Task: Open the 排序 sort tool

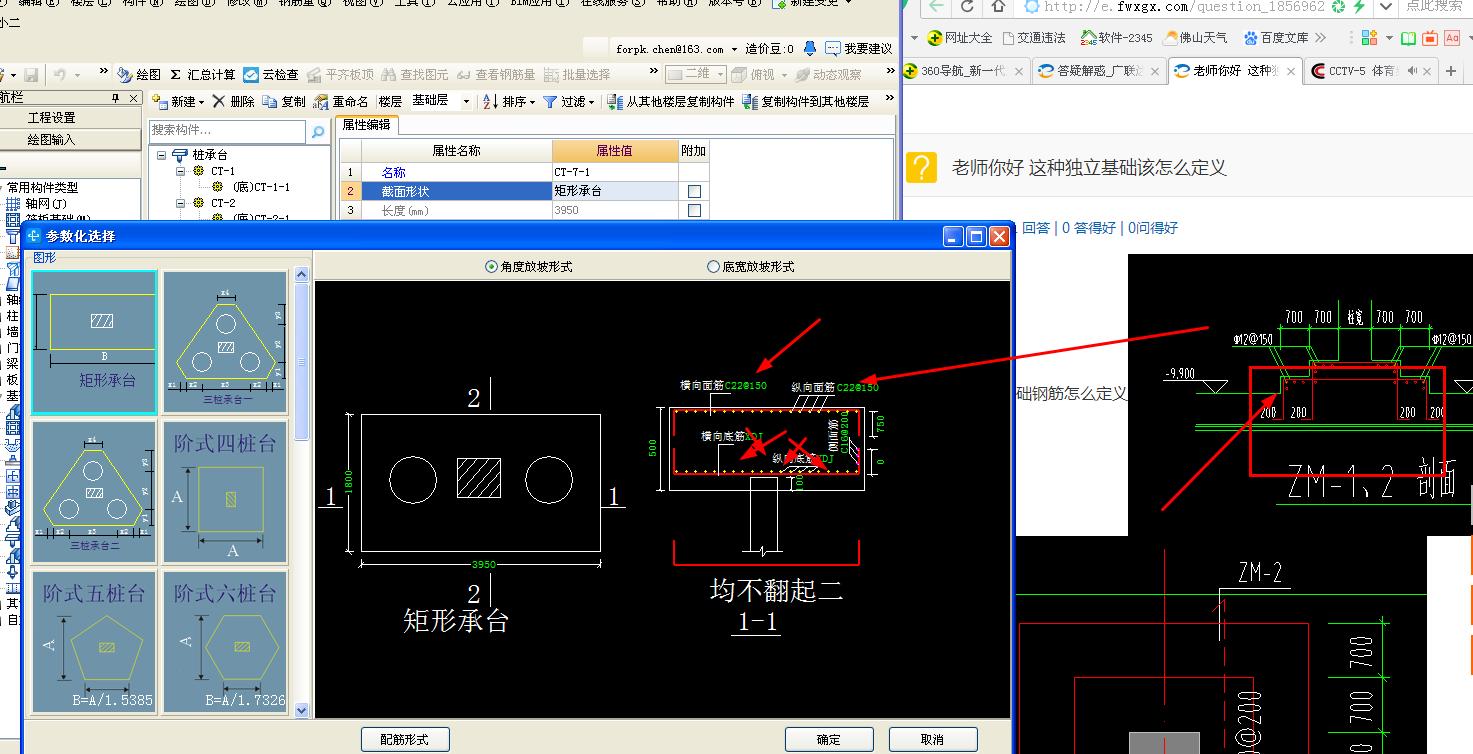Action: tap(508, 102)
